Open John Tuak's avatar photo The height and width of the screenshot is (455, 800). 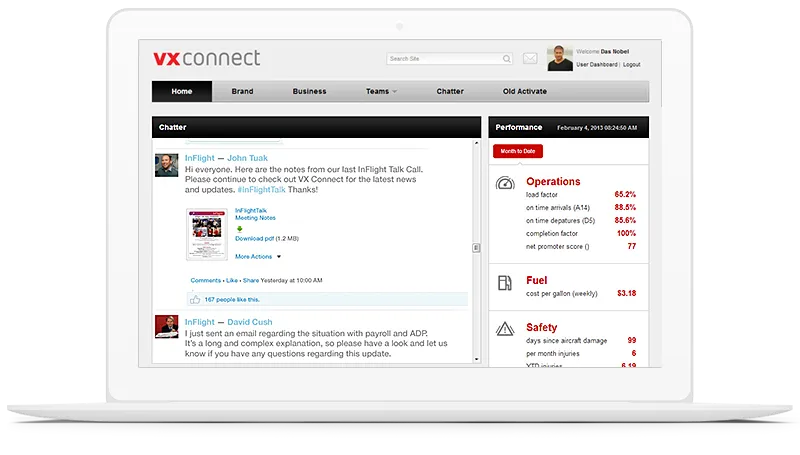pyautogui.click(x=167, y=165)
